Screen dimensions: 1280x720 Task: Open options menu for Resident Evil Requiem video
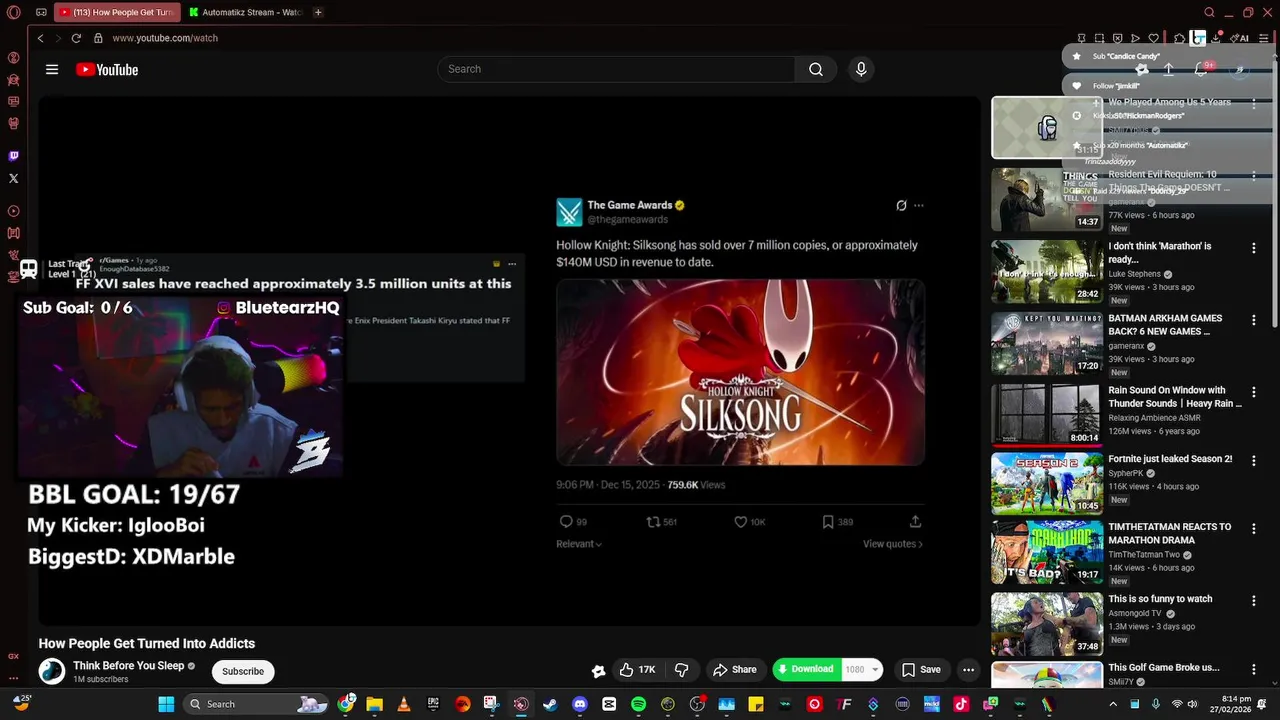pyautogui.click(x=1254, y=176)
